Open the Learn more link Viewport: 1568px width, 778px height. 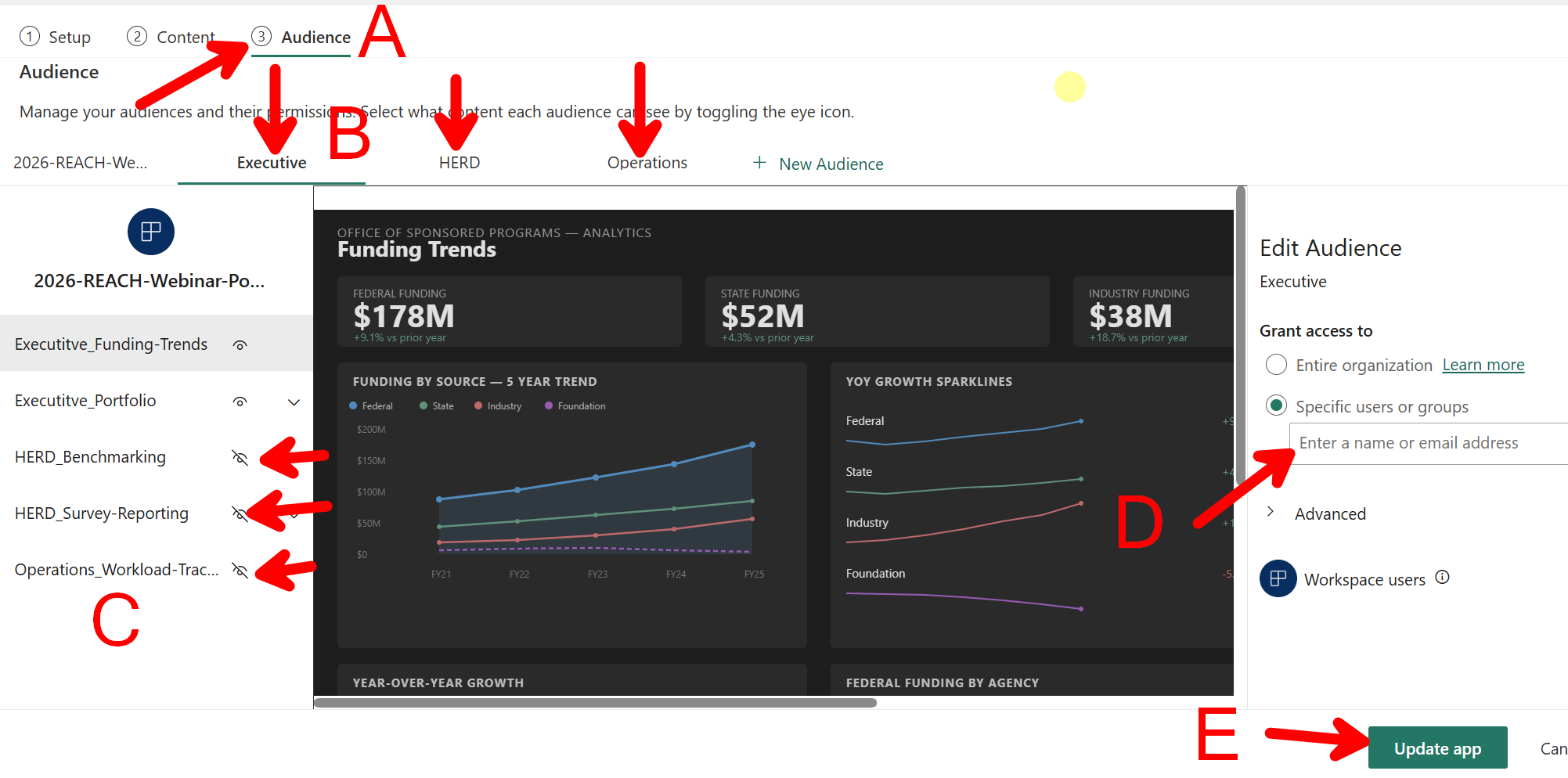pos(1483,365)
